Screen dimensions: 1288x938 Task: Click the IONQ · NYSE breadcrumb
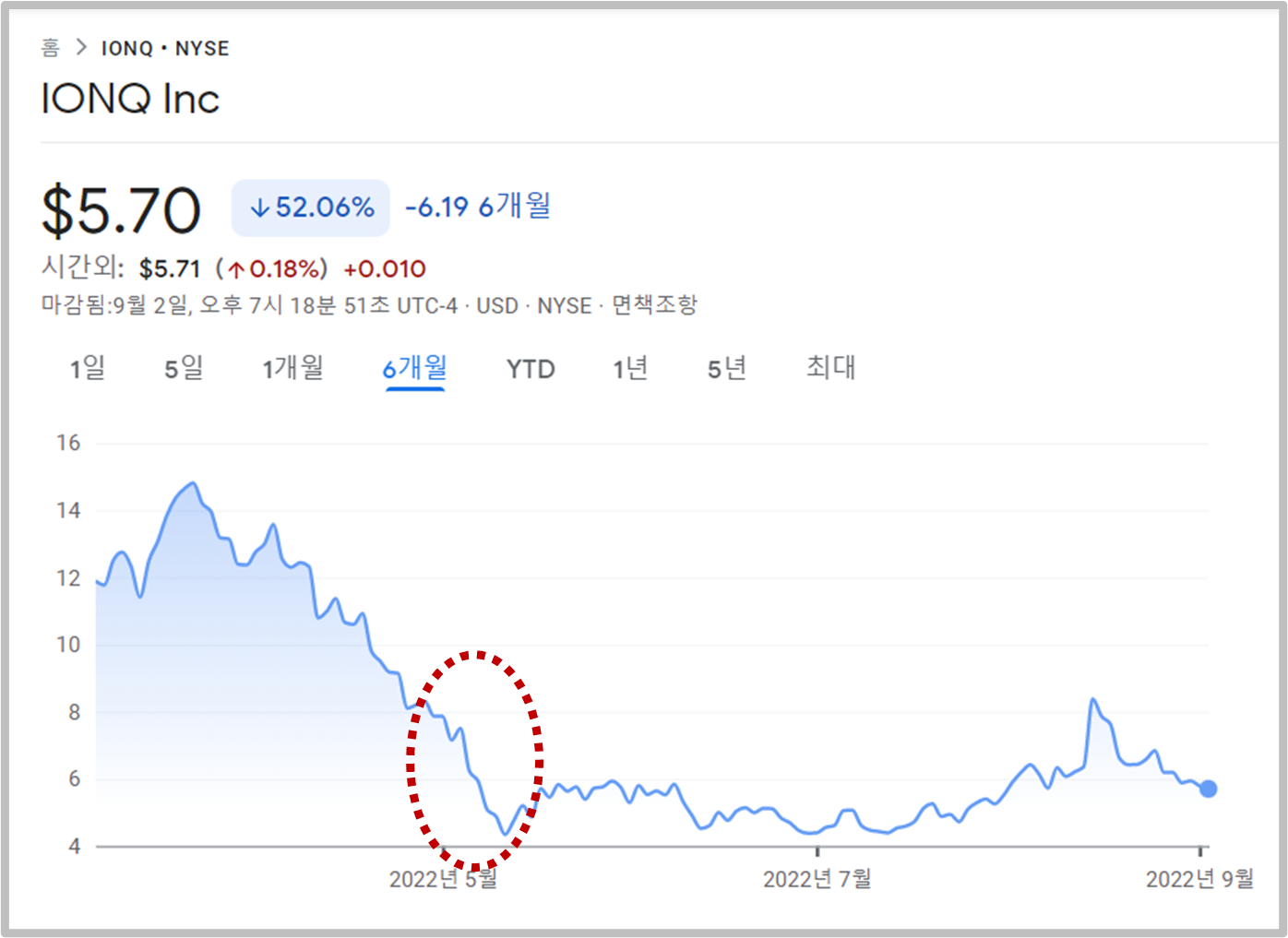coord(165,48)
